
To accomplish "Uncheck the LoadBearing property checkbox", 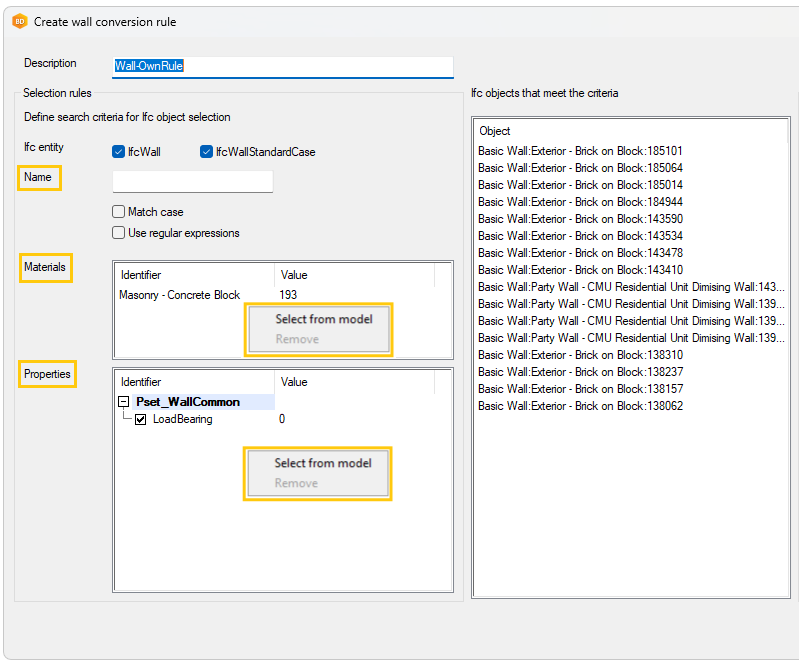I will point(141,419).
